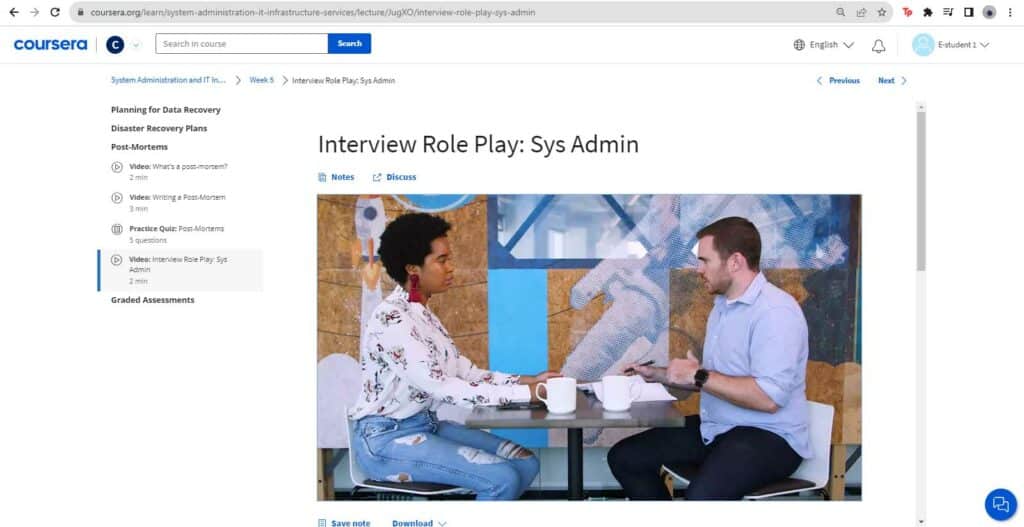Open the Notes for this lecture

click(336, 177)
